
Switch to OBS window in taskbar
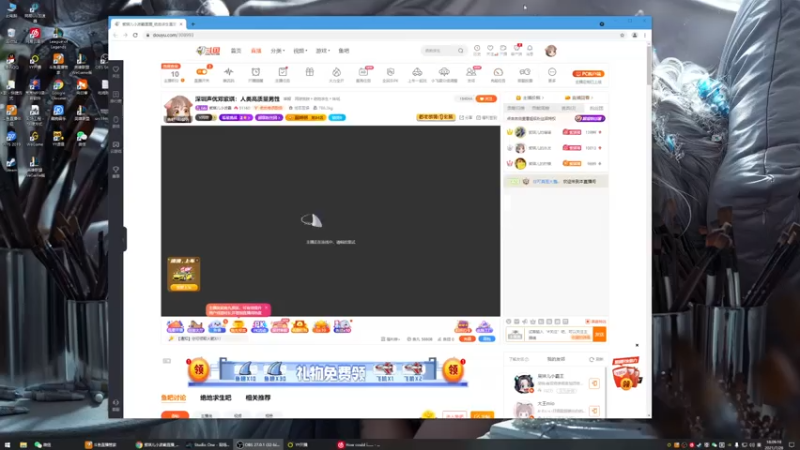click(258, 445)
